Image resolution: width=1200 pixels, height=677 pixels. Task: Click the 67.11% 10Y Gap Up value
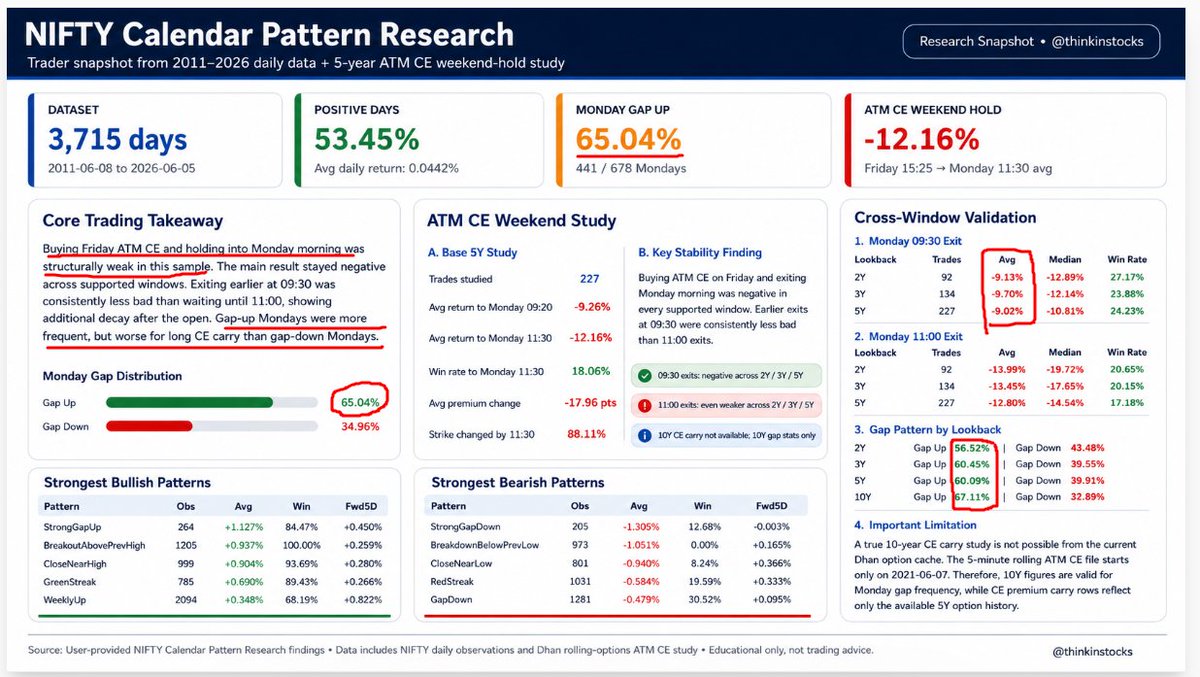[973, 497]
